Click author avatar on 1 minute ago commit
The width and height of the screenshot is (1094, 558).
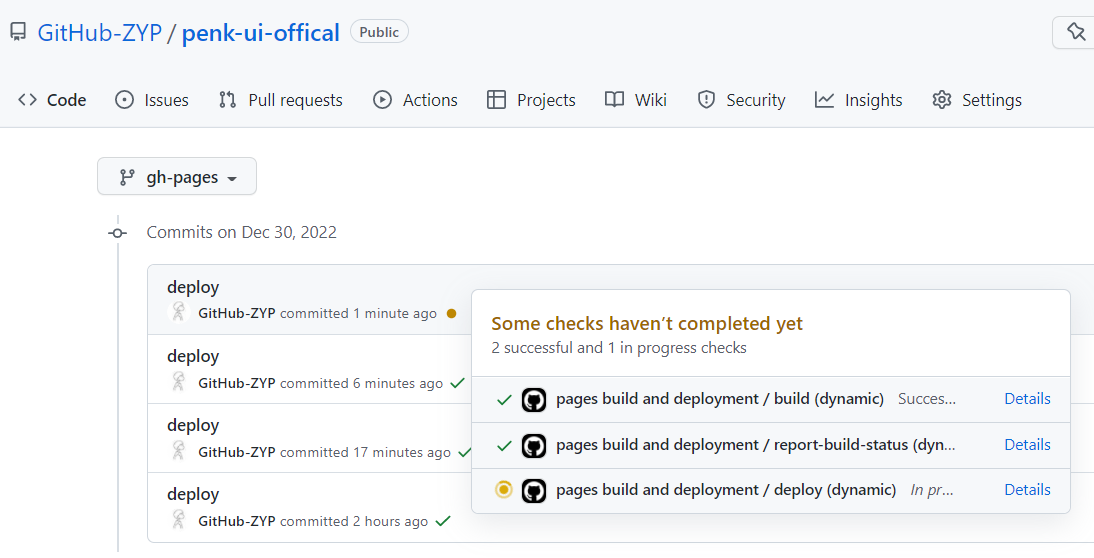tap(179, 313)
